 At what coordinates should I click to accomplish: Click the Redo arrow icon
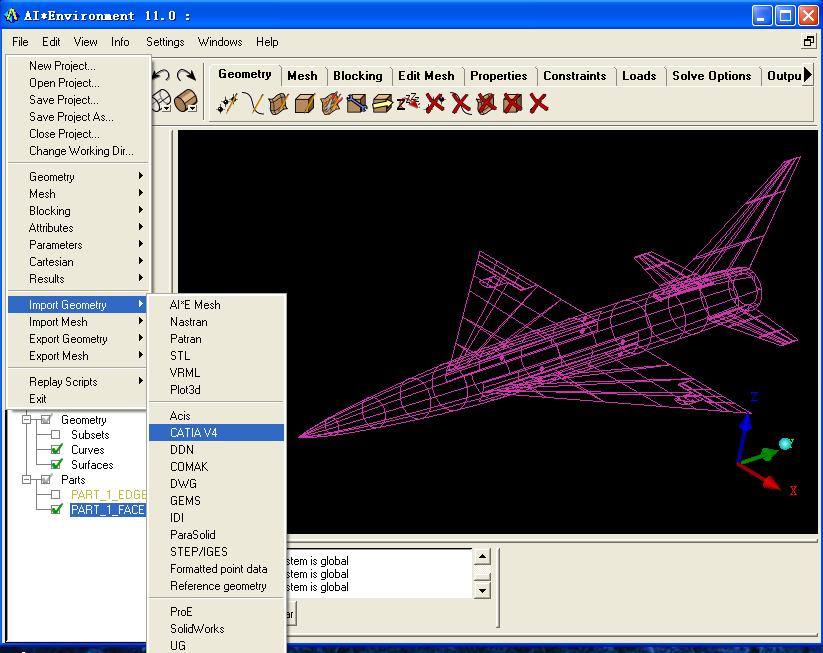[x=186, y=76]
